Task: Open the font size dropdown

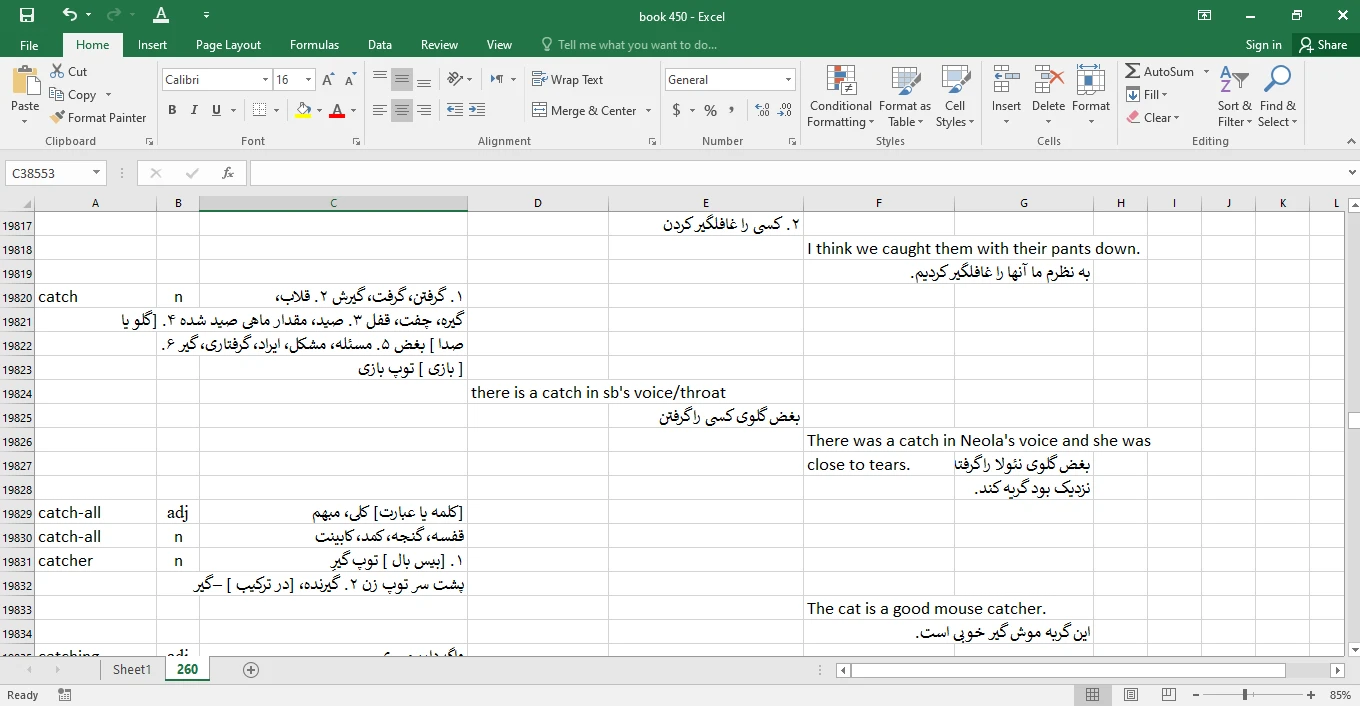Action: click(x=309, y=80)
